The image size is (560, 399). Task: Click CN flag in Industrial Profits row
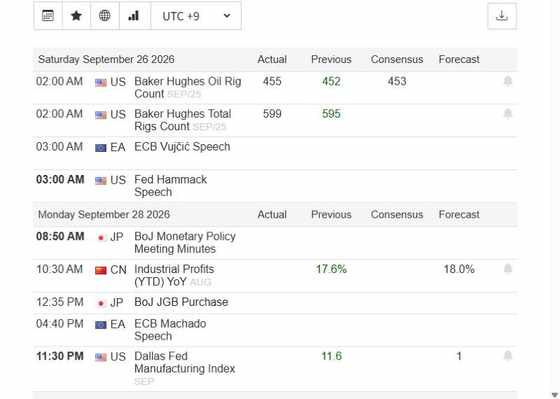(x=101, y=270)
